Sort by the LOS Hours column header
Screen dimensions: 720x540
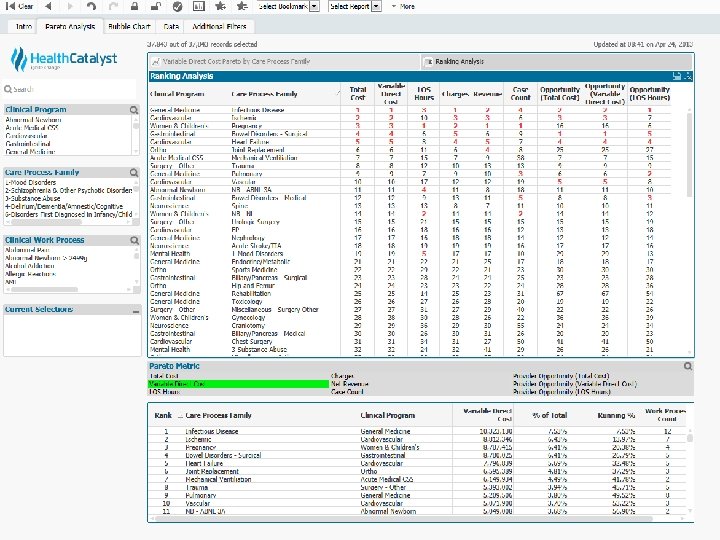click(x=423, y=94)
